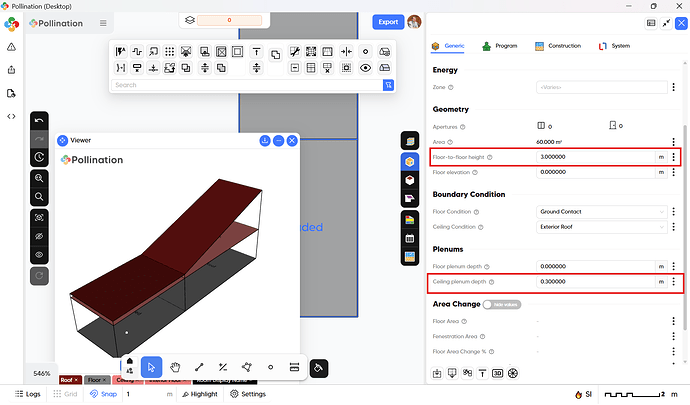The image size is (690, 405).
Task: Open the warnings triangle in left sidebar
Action: [x=11, y=47]
